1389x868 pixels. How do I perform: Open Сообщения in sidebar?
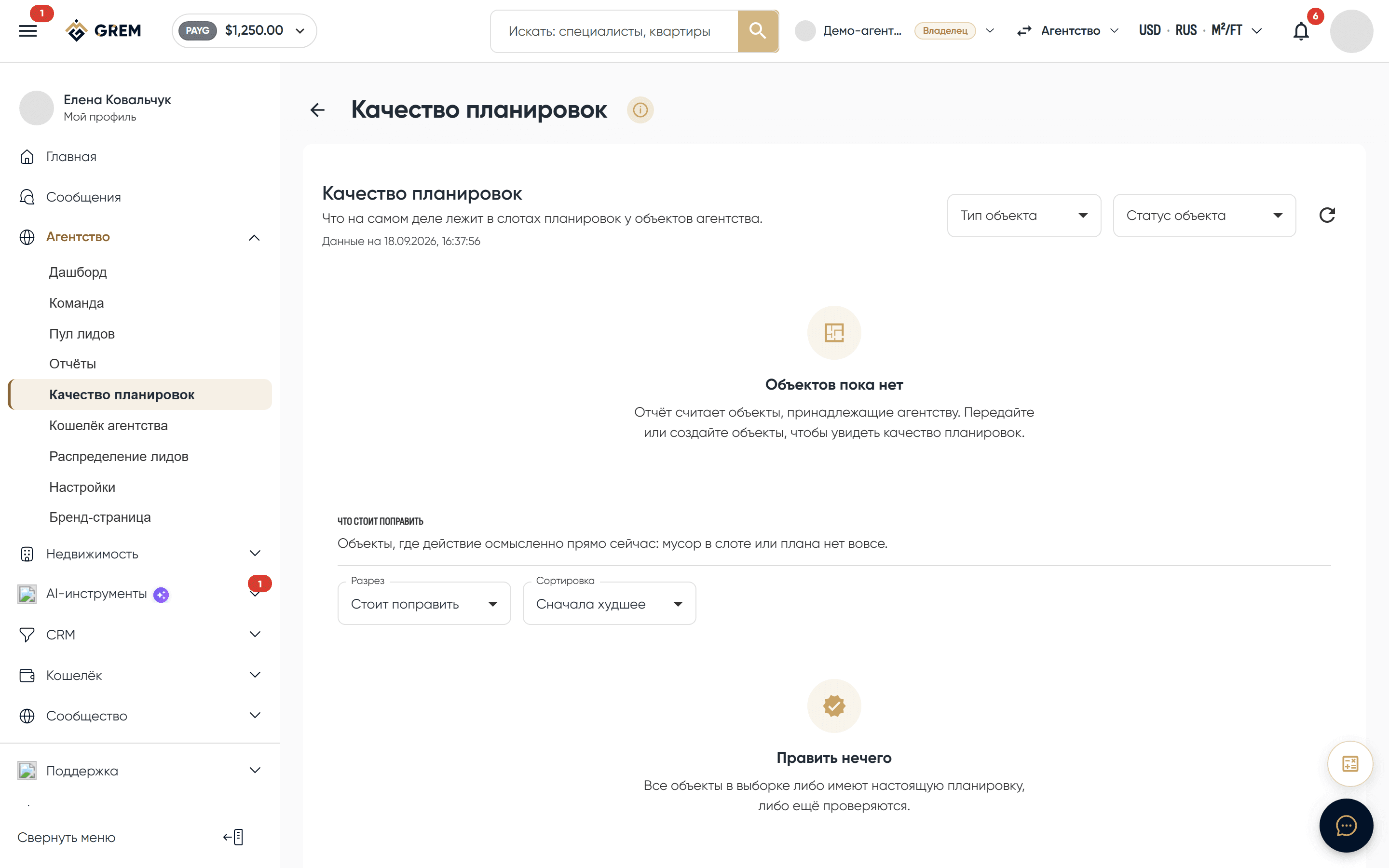pyautogui.click(x=83, y=197)
